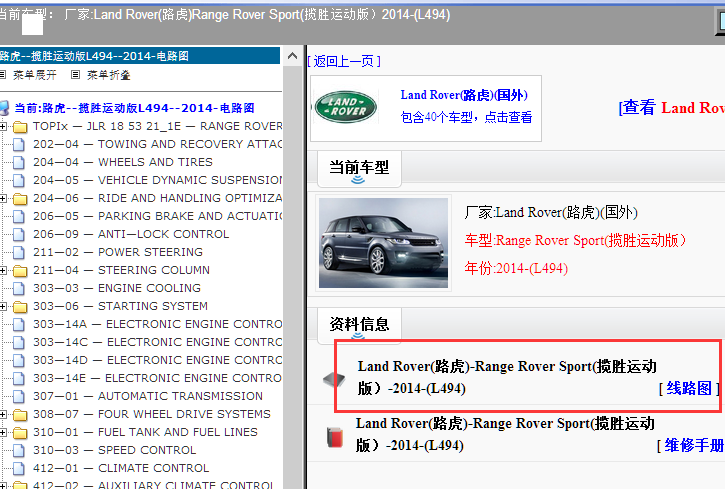Click the folder icon of 310-01 Fuel Tank
Image resolution: width=725 pixels, height=489 pixels.
20,433
